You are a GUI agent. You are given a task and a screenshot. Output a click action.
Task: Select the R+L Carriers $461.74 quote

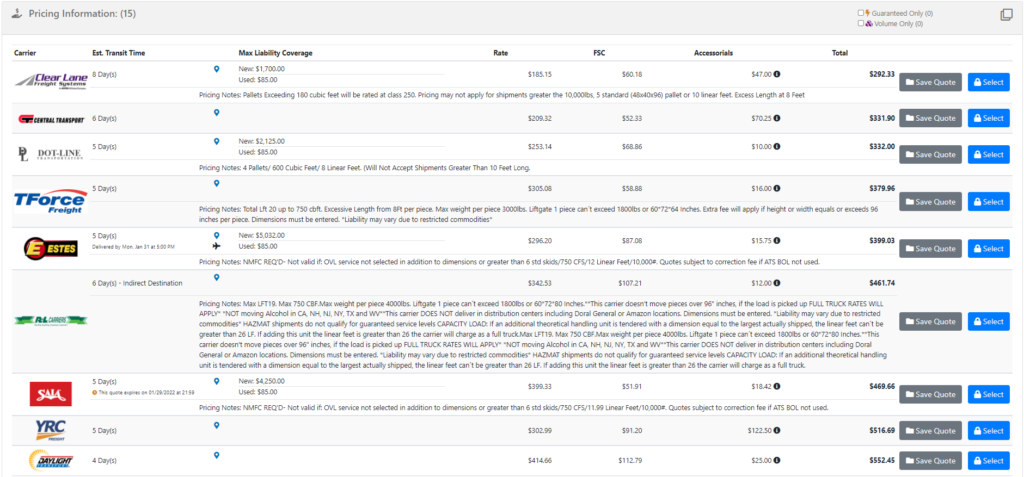pos(989,321)
